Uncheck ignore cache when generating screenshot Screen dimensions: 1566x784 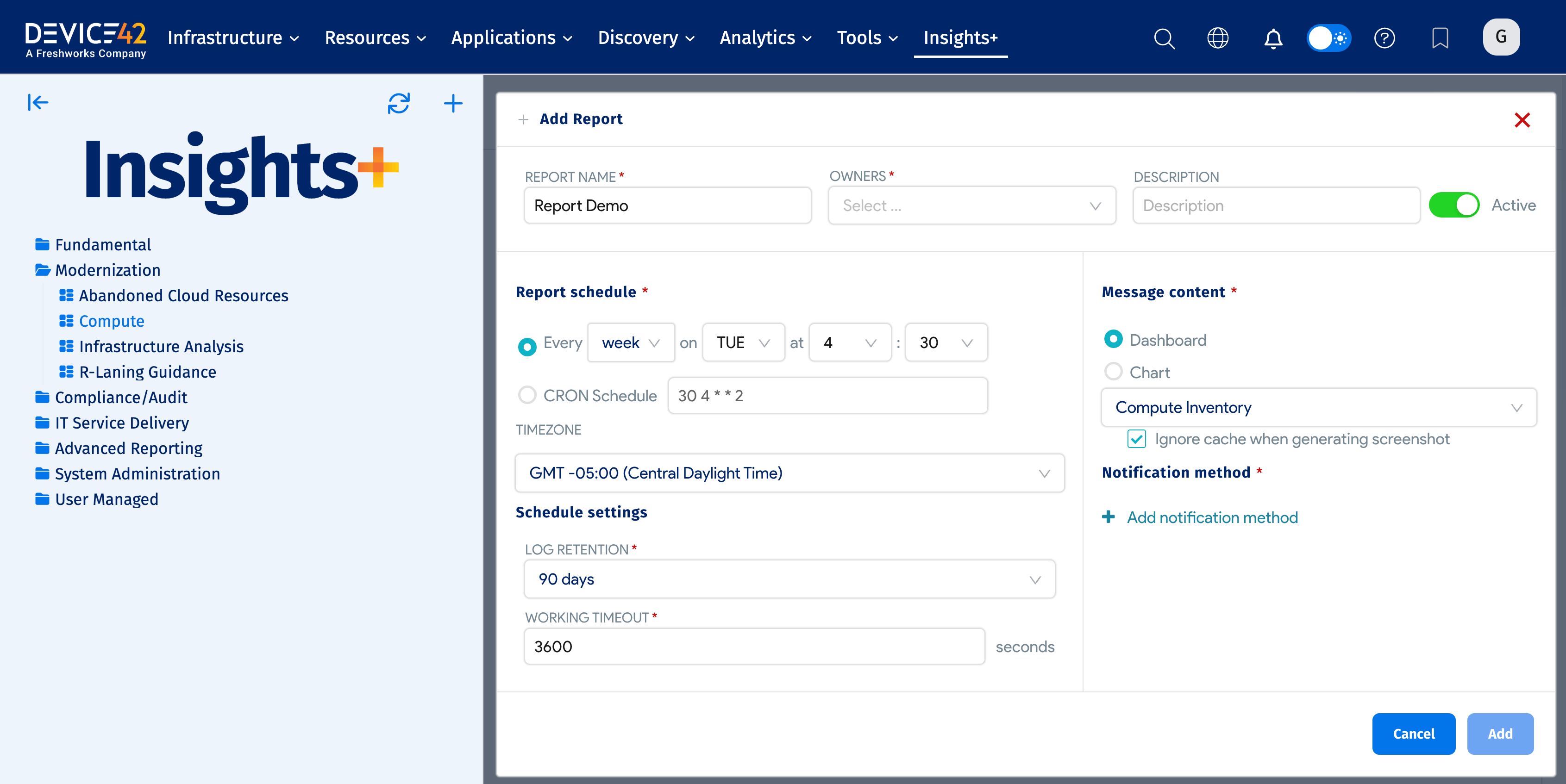tap(1136, 439)
